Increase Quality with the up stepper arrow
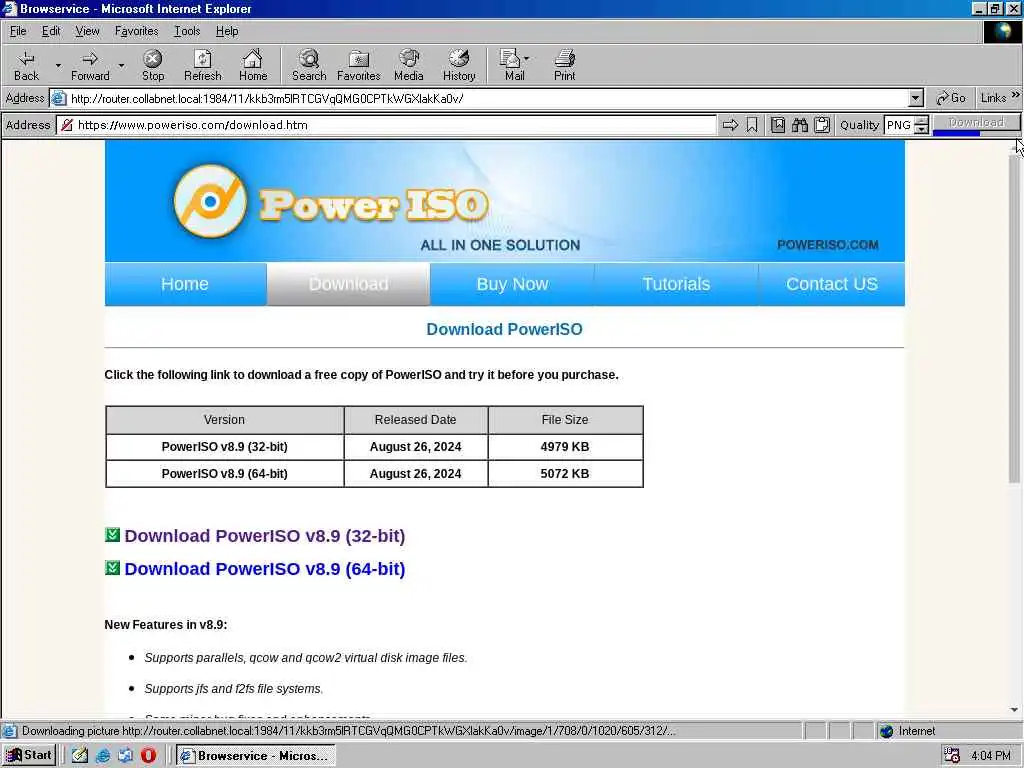The width and height of the screenshot is (1024, 768). click(x=921, y=121)
